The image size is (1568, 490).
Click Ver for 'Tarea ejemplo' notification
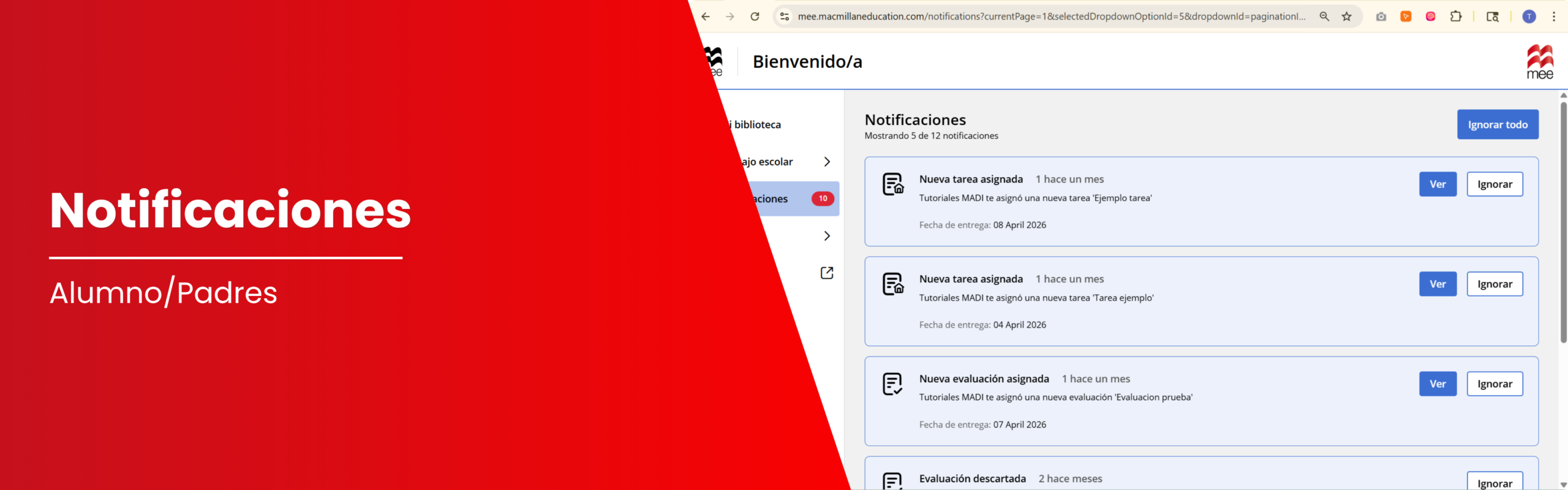(x=1438, y=284)
